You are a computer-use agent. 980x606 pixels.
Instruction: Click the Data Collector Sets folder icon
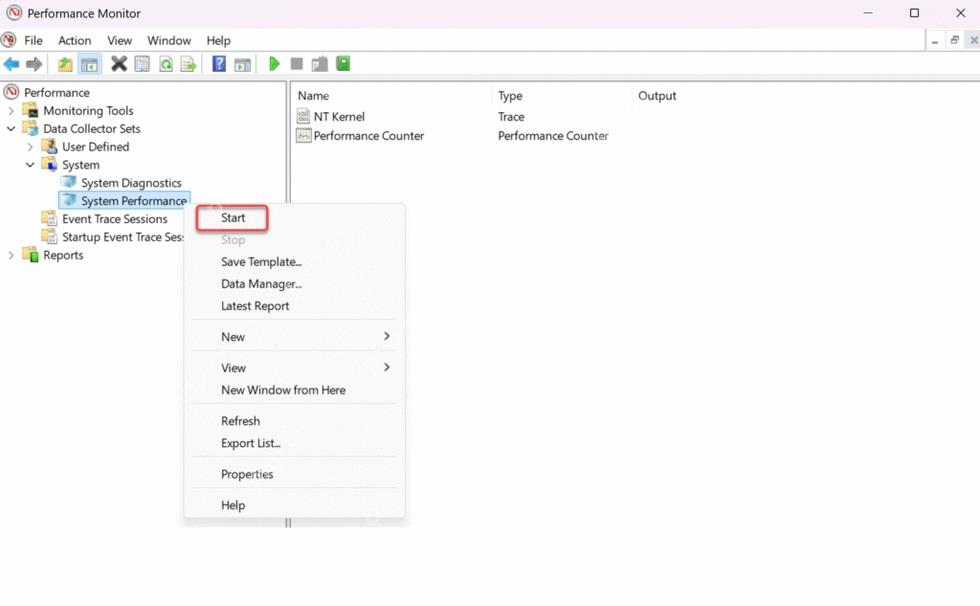tap(30, 129)
